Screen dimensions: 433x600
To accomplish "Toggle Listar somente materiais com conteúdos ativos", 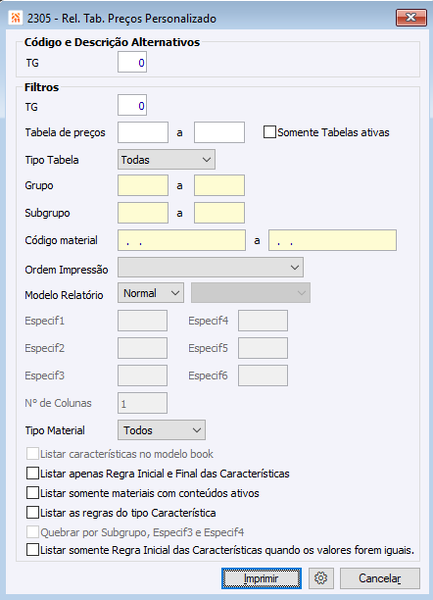I will click(33, 493).
